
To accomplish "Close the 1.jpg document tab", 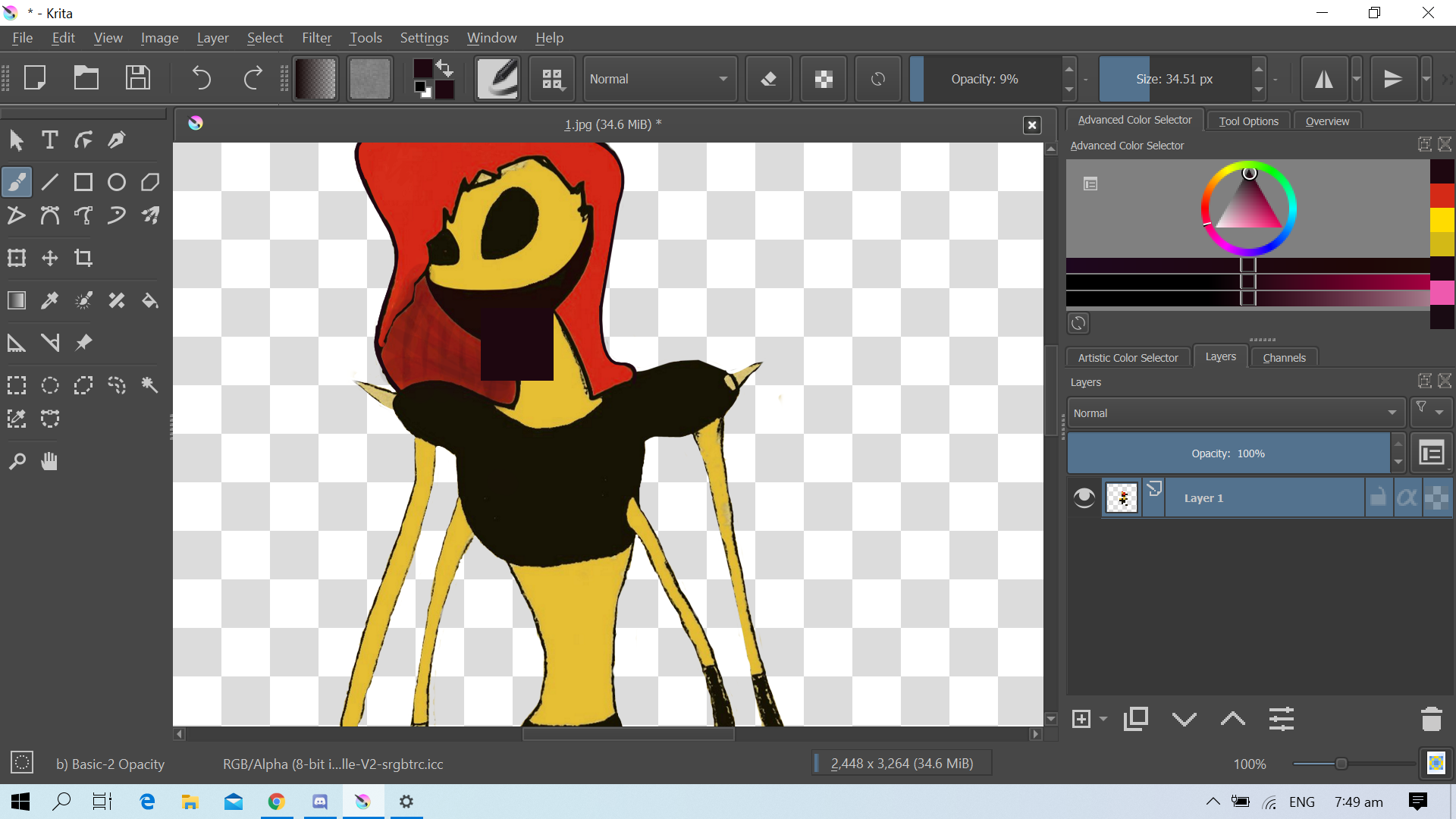I will (1032, 125).
